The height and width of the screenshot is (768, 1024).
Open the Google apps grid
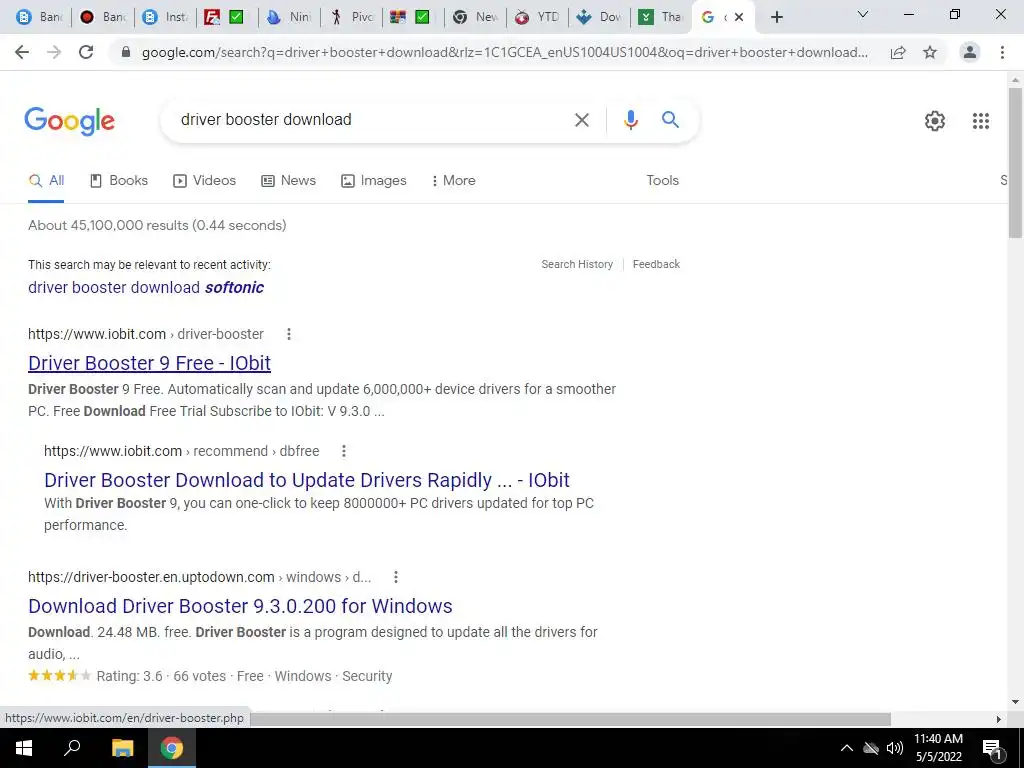pos(980,121)
